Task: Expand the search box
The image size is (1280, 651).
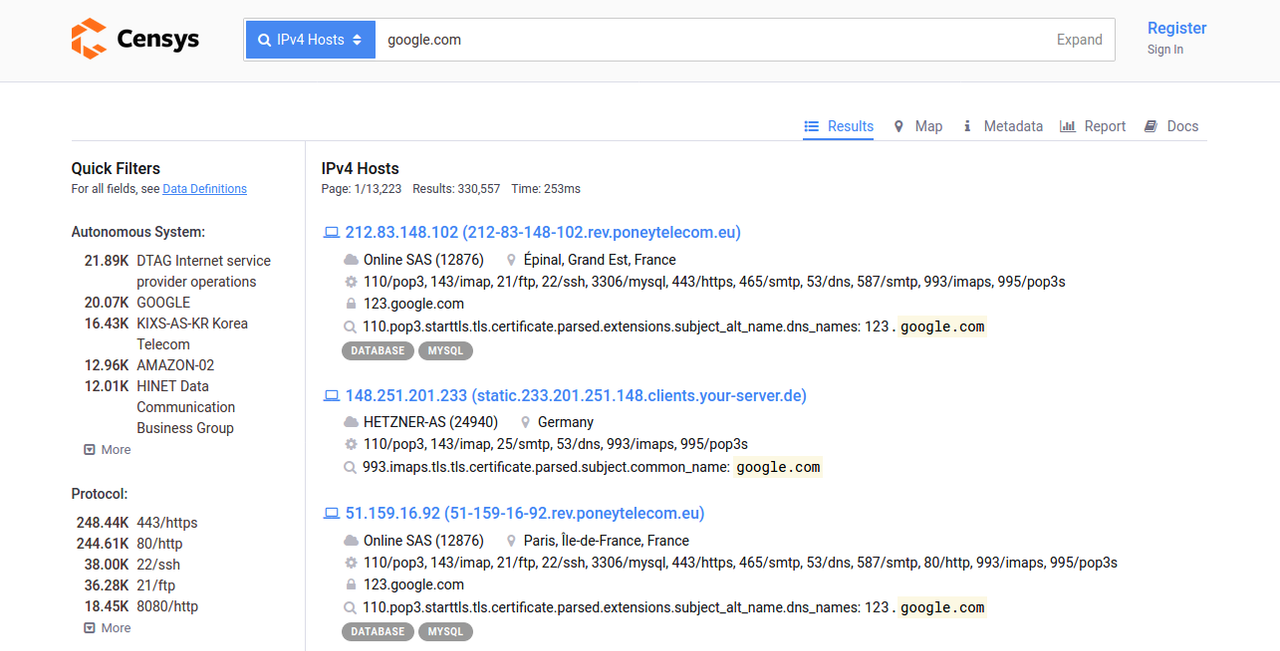Action: 1079,40
